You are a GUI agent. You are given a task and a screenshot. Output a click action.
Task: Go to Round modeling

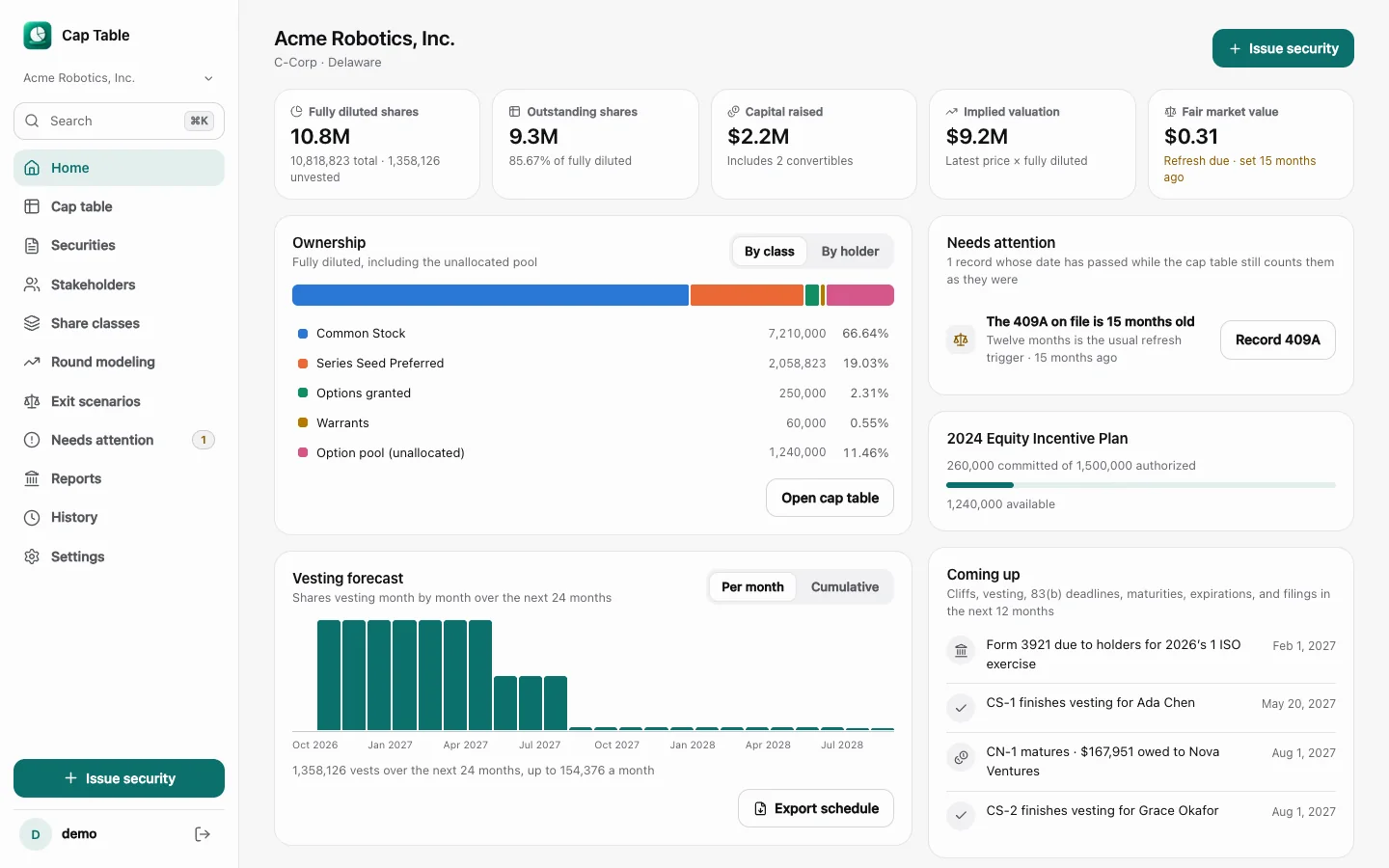click(119, 362)
